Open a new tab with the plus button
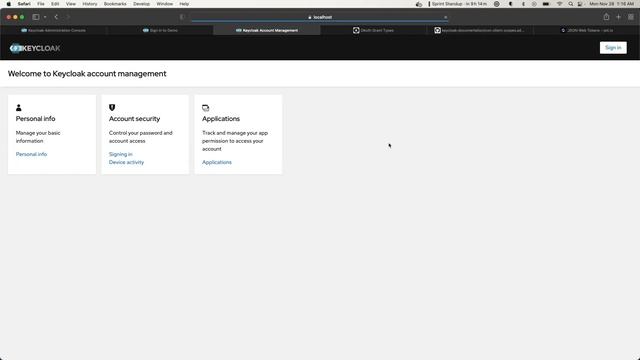This screenshot has width=640, height=360. (618, 17)
